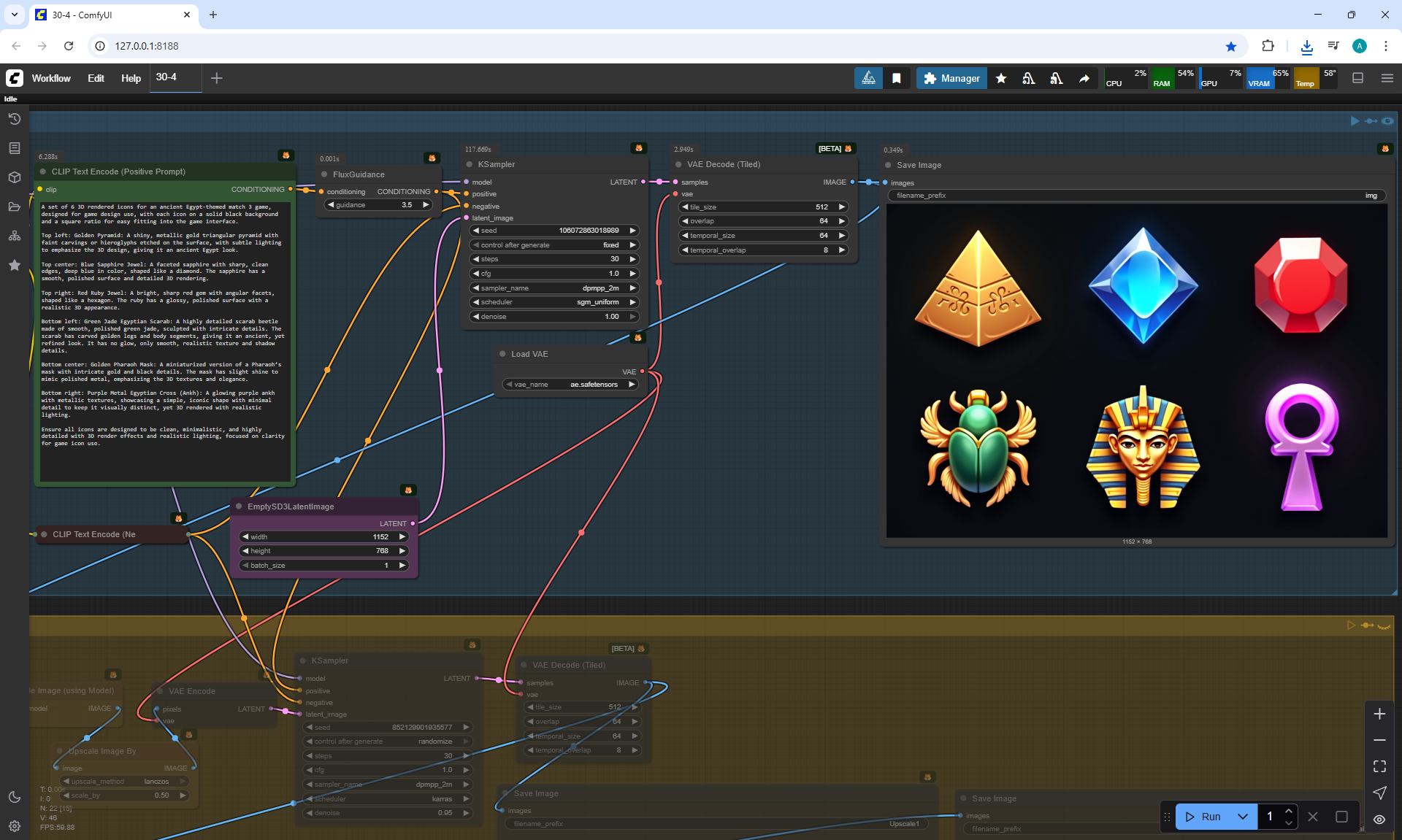Click the generated Egyptian icons image preview
The image size is (1402, 840).
point(1136,371)
